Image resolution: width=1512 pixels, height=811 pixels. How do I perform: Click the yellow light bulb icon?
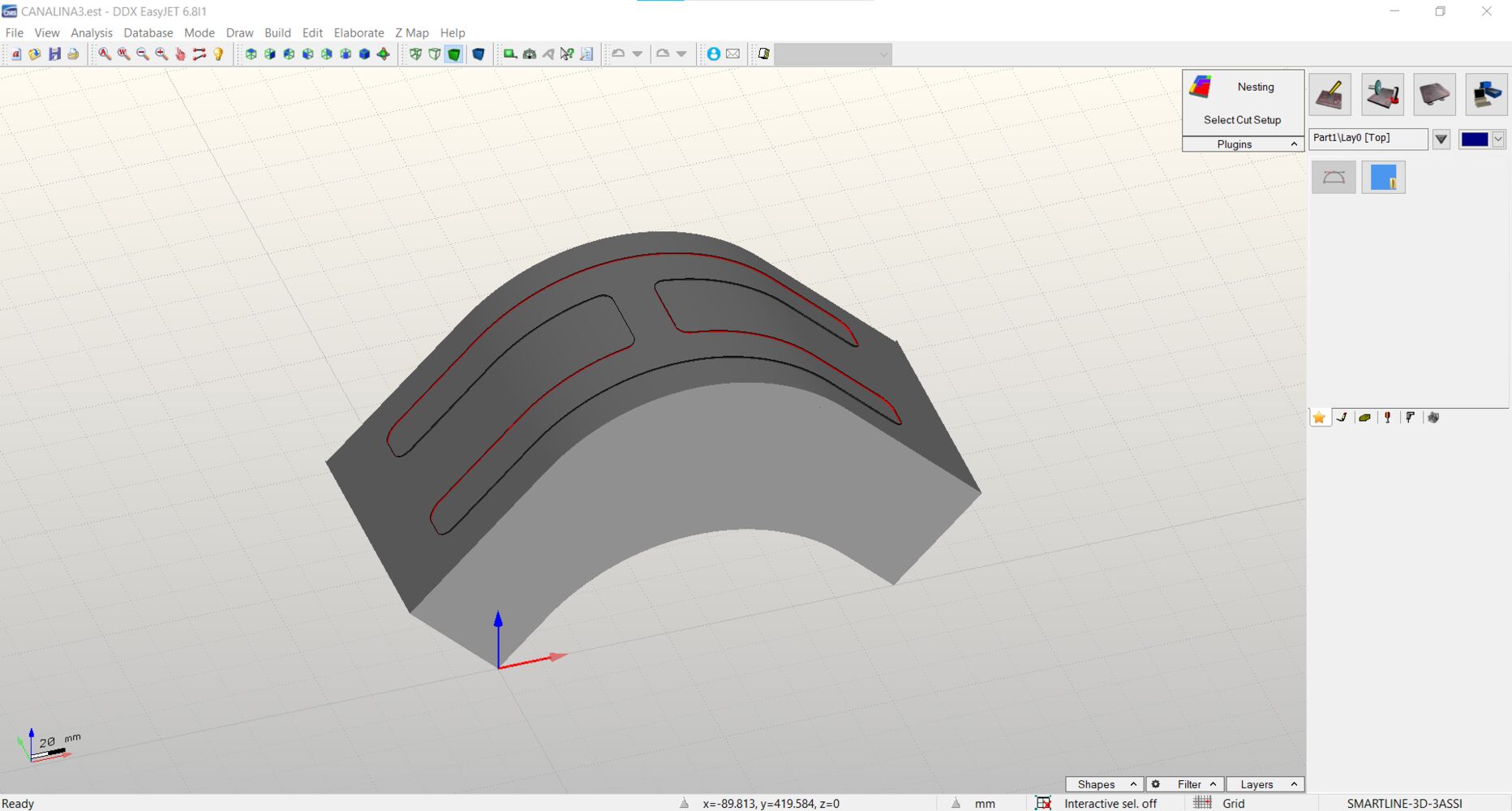218,54
